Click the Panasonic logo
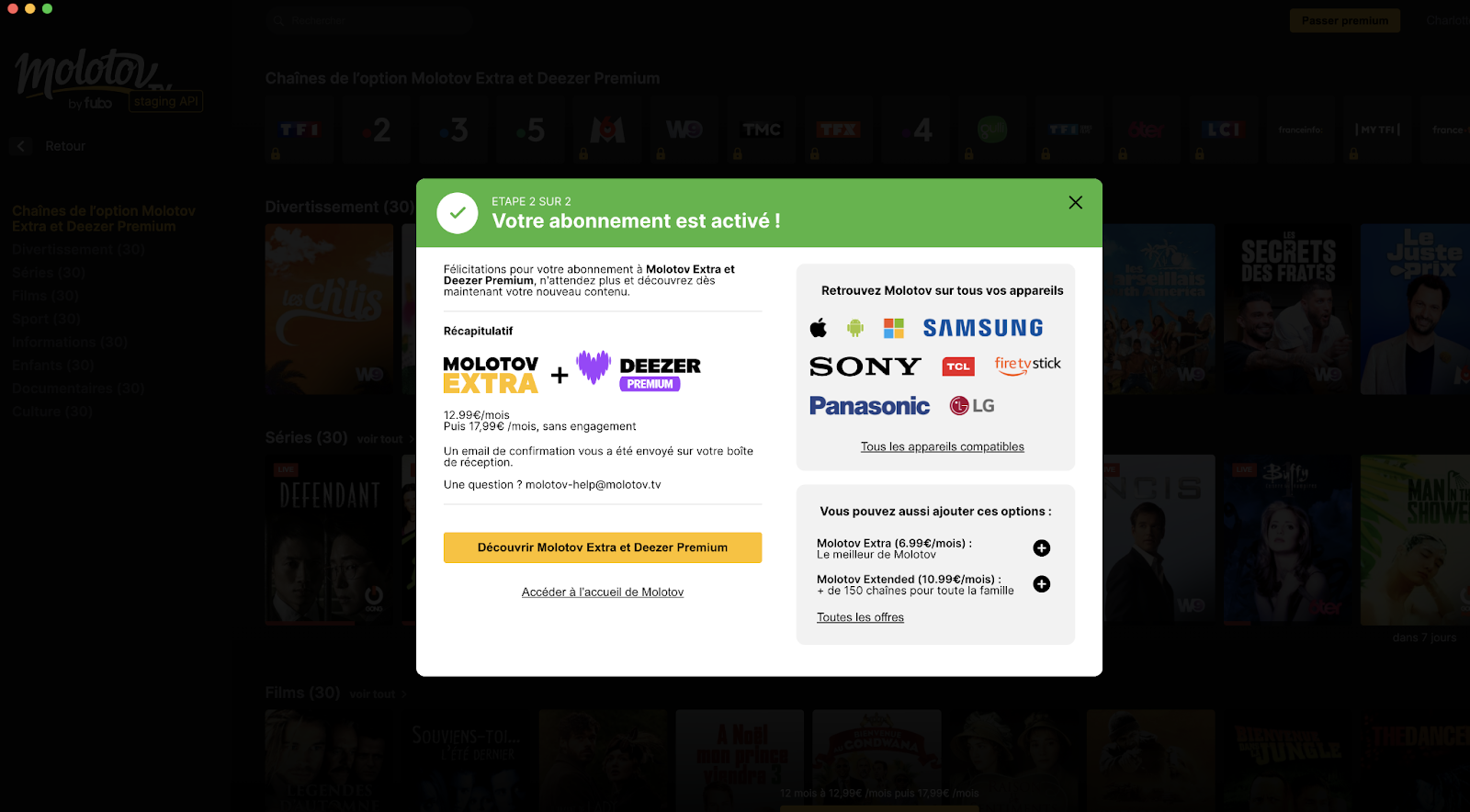1470x812 pixels. click(869, 406)
